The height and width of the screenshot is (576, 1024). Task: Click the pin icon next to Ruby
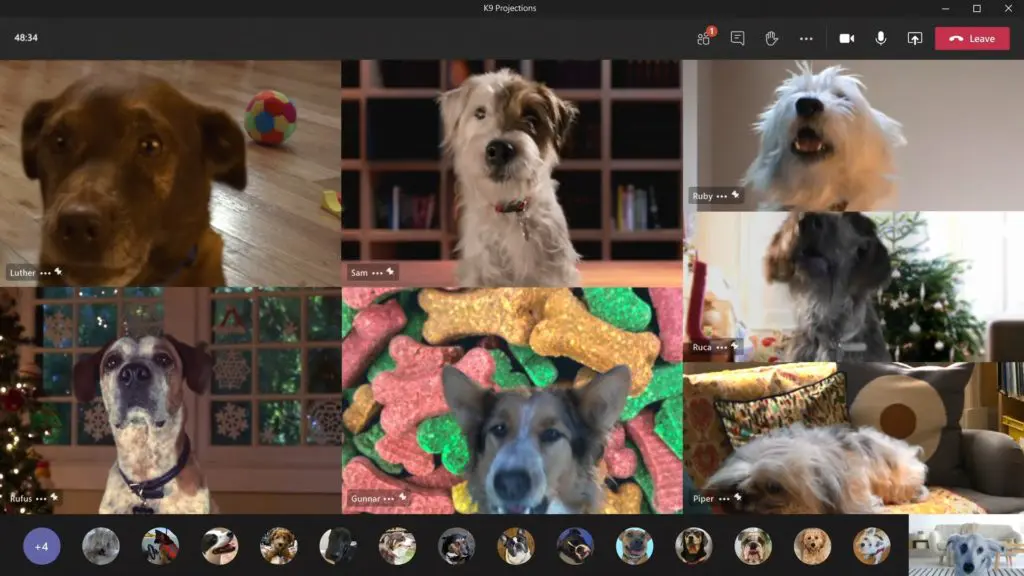tap(735, 195)
